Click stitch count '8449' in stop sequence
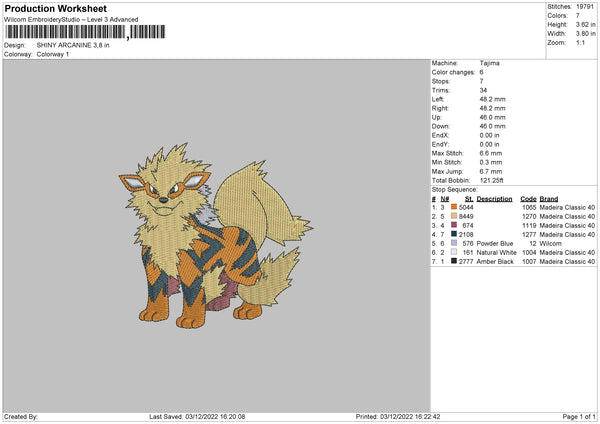The height and width of the screenshot is (424, 600). [x=466, y=217]
